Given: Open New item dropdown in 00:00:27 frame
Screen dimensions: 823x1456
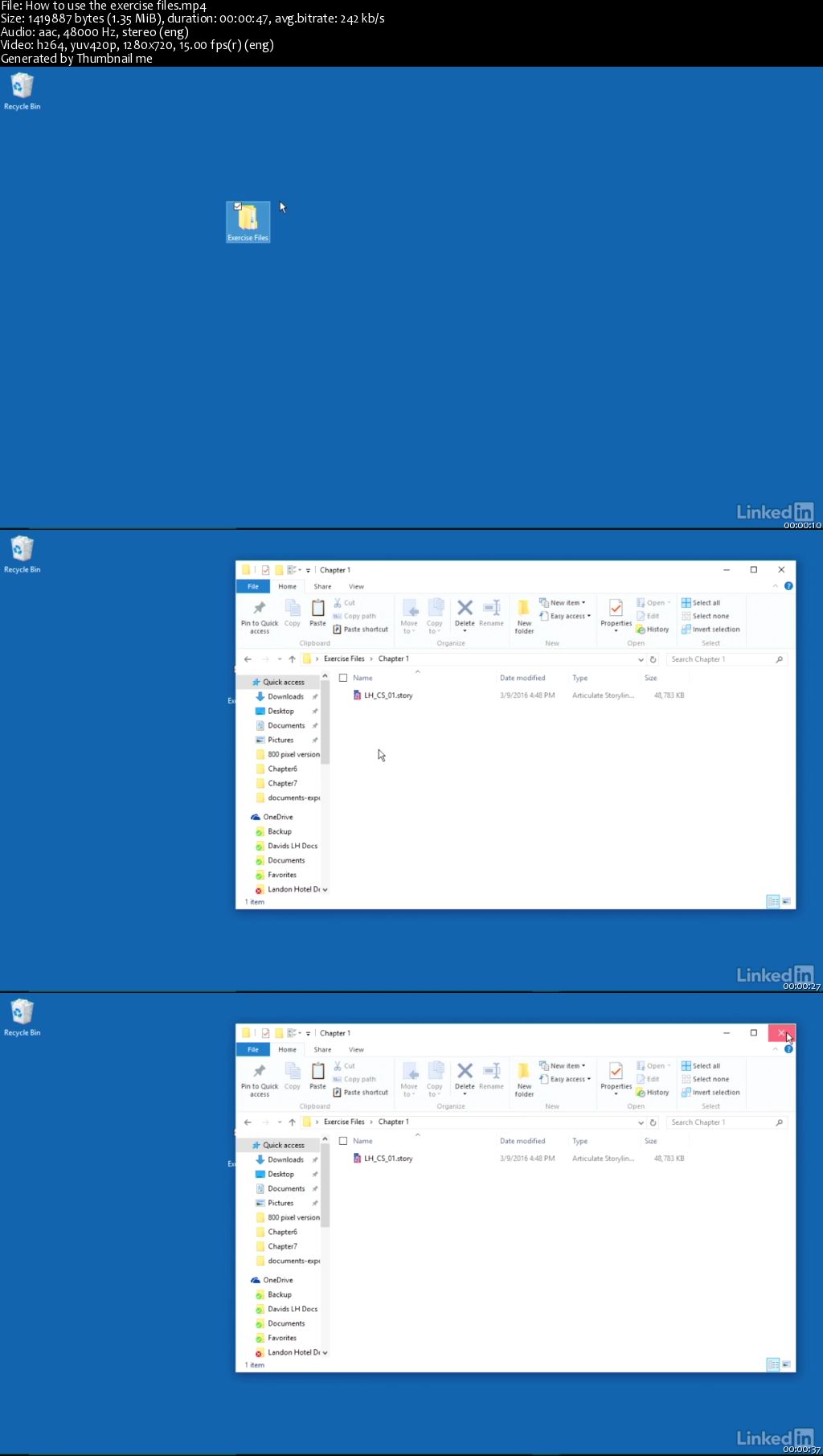Looking at the screenshot, I should 563,603.
